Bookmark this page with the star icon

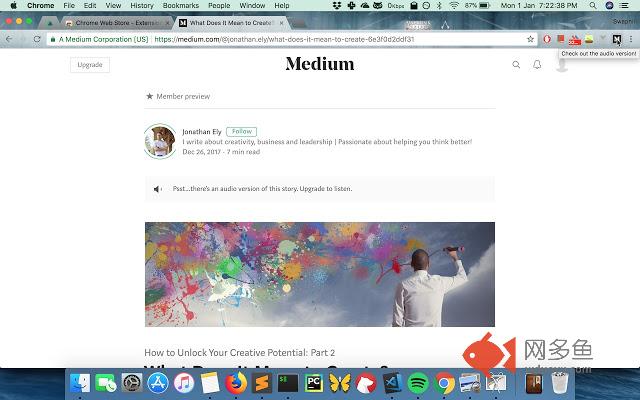click(530, 39)
